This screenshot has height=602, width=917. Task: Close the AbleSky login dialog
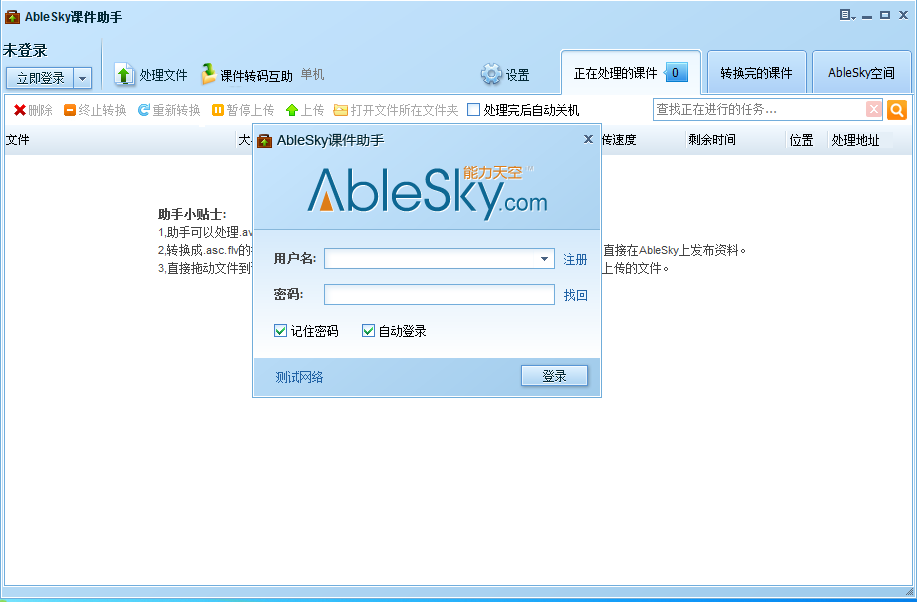pos(588,139)
